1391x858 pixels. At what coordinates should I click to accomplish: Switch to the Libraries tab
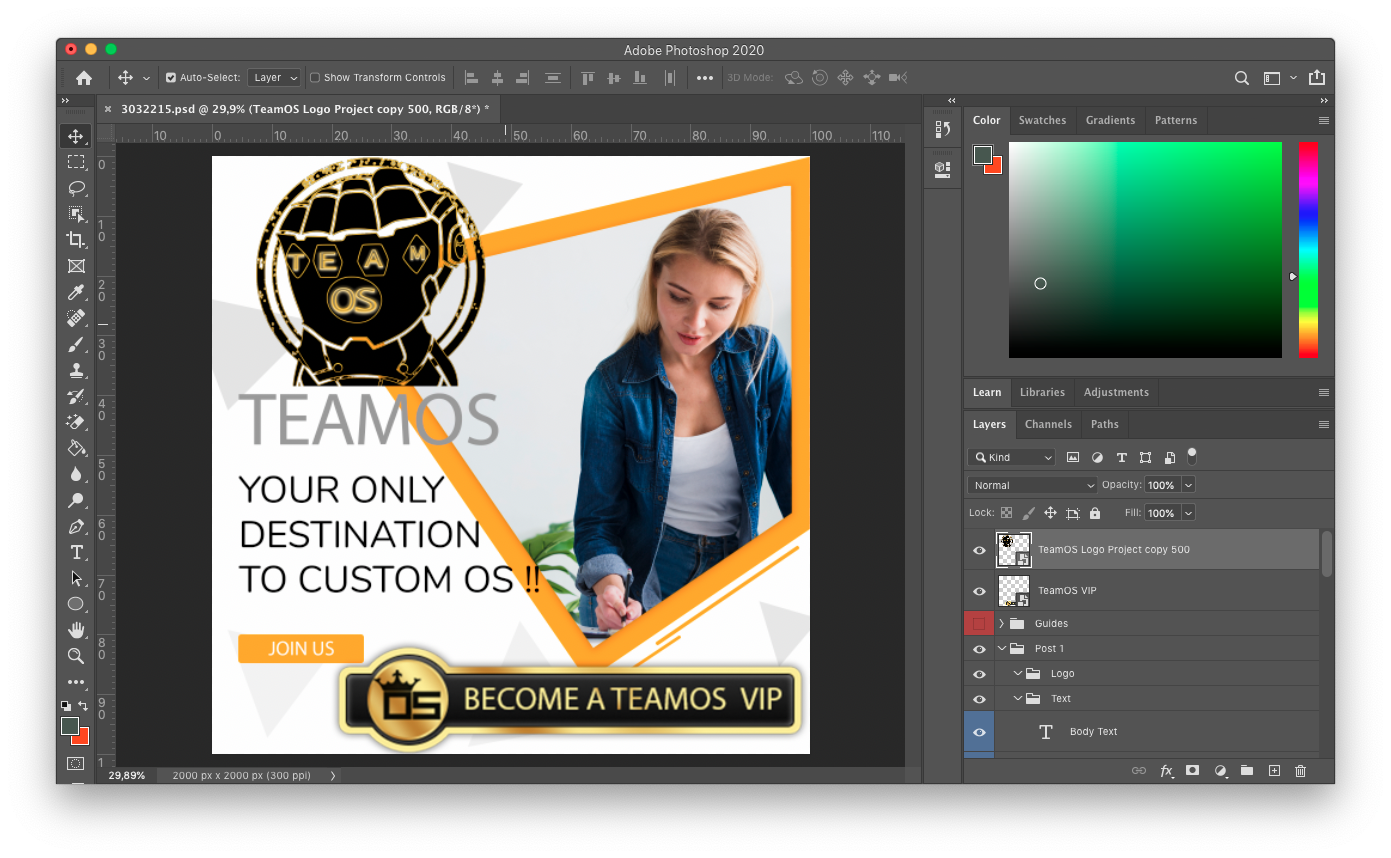1042,392
